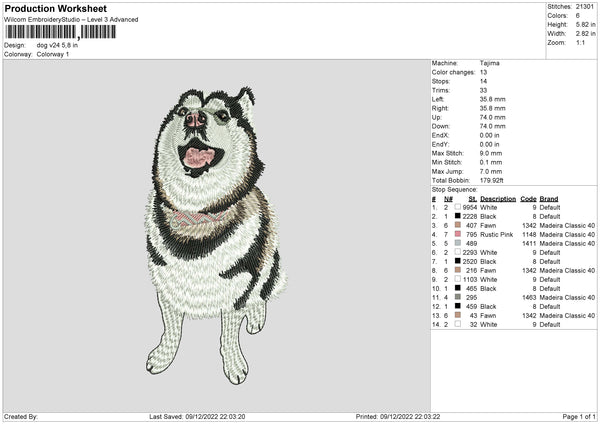Click the 'Created By:' footer label
600x424 pixels.
click(21, 416)
